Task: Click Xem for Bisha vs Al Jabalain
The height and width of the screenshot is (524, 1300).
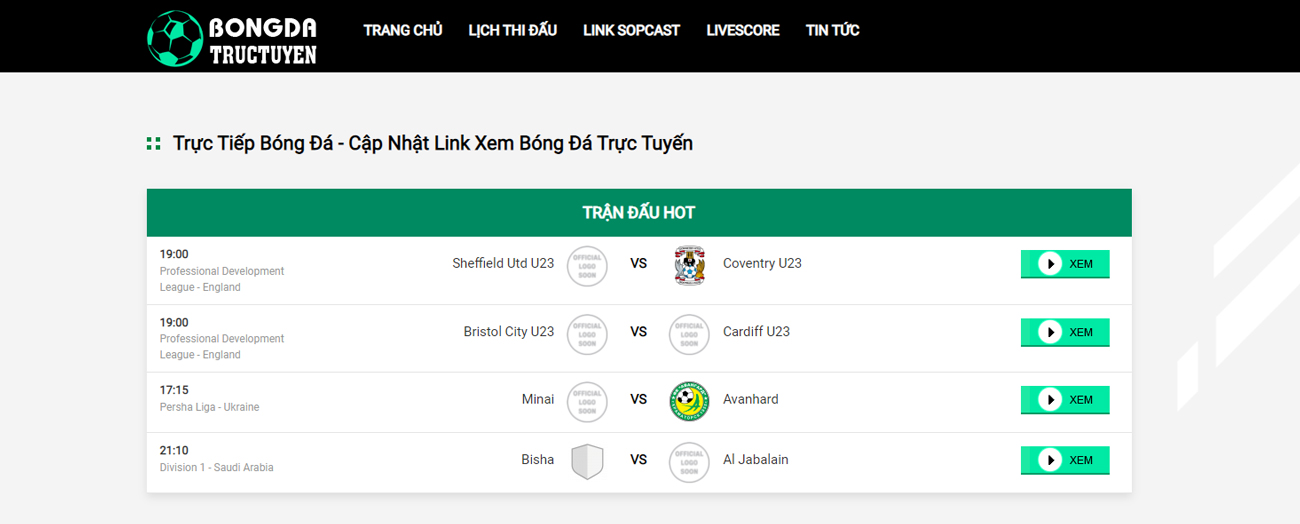Action: pyautogui.click(x=1065, y=460)
